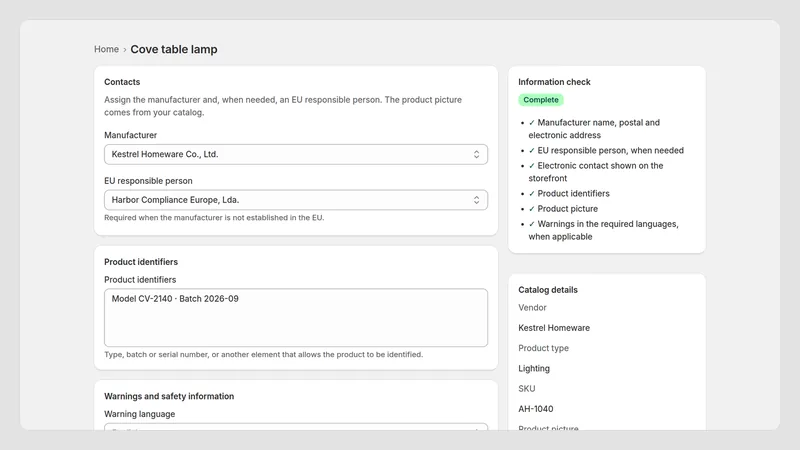Open the Manufacturer dropdown
Image resolution: width=800 pixels, height=450 pixels.
(x=296, y=154)
